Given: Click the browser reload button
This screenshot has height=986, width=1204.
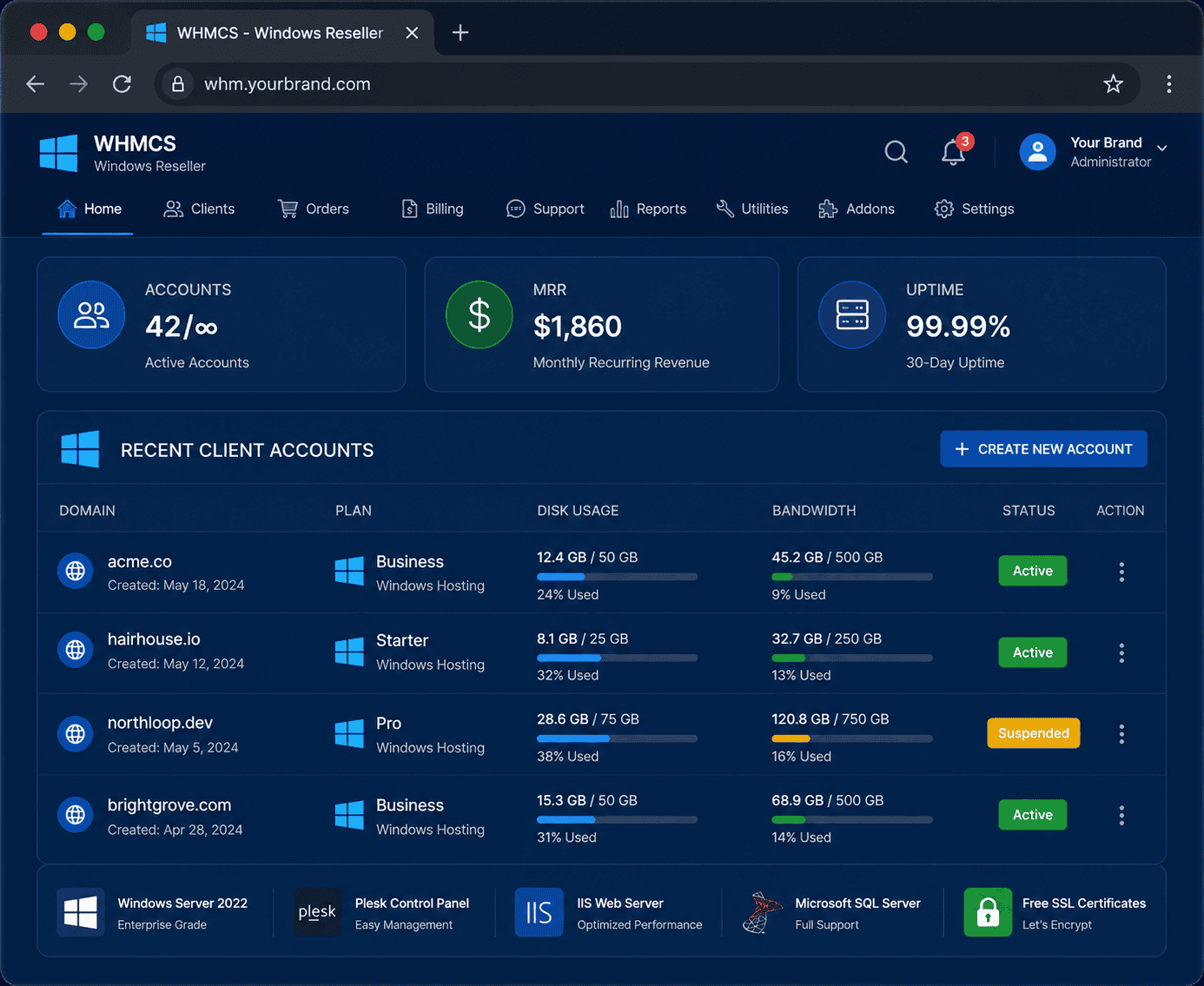Looking at the screenshot, I should pyautogui.click(x=122, y=84).
